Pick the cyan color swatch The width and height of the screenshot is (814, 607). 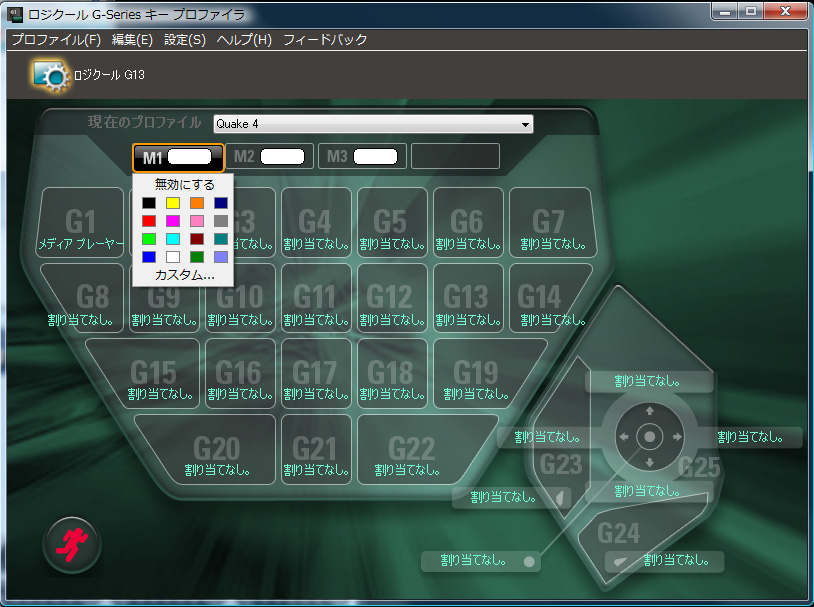pyautogui.click(x=172, y=239)
